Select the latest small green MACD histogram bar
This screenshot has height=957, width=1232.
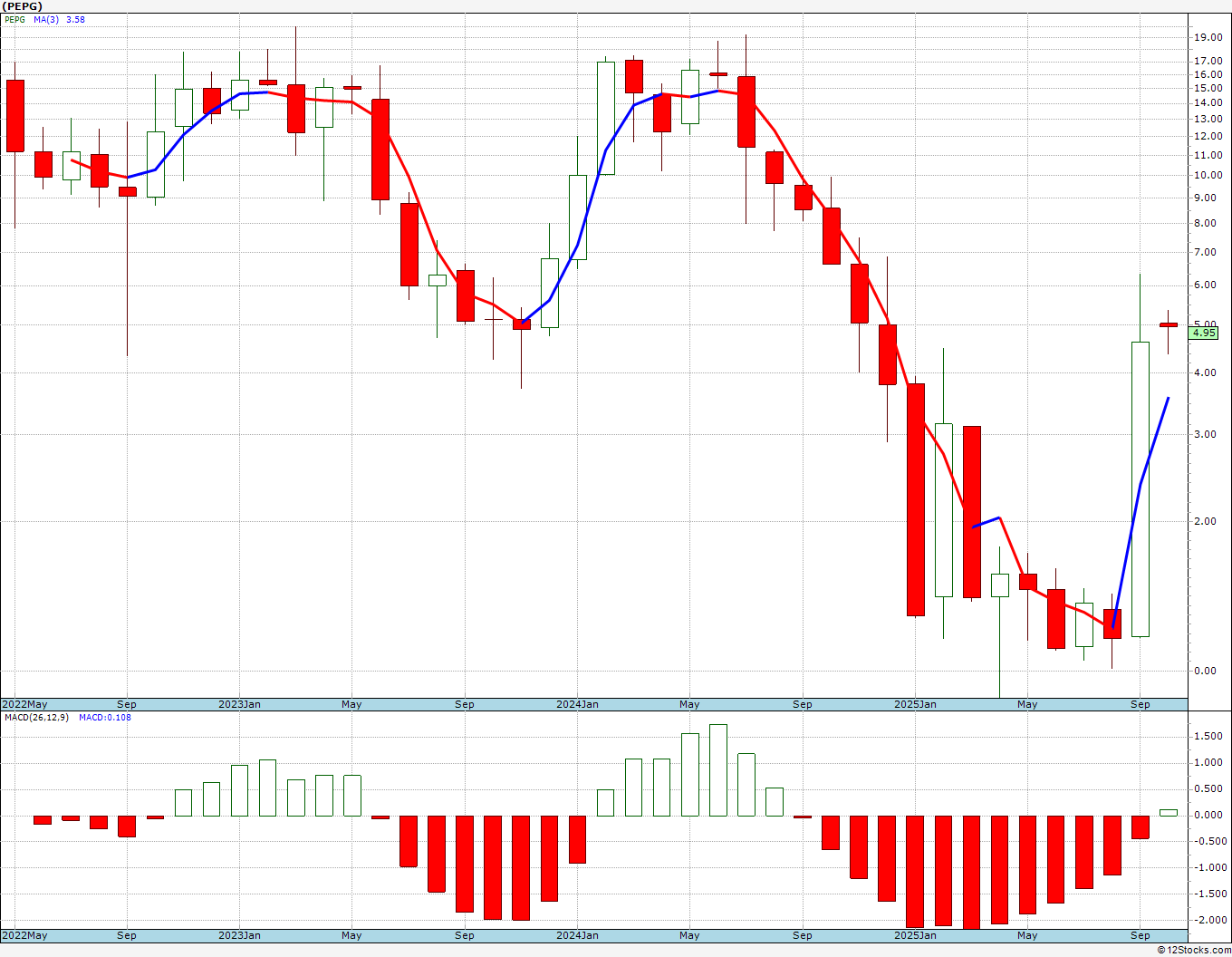tap(1169, 813)
